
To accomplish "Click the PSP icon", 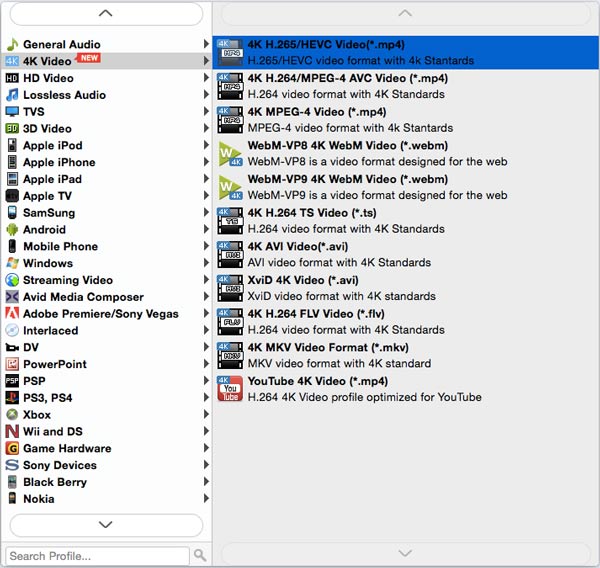I will (x=12, y=381).
